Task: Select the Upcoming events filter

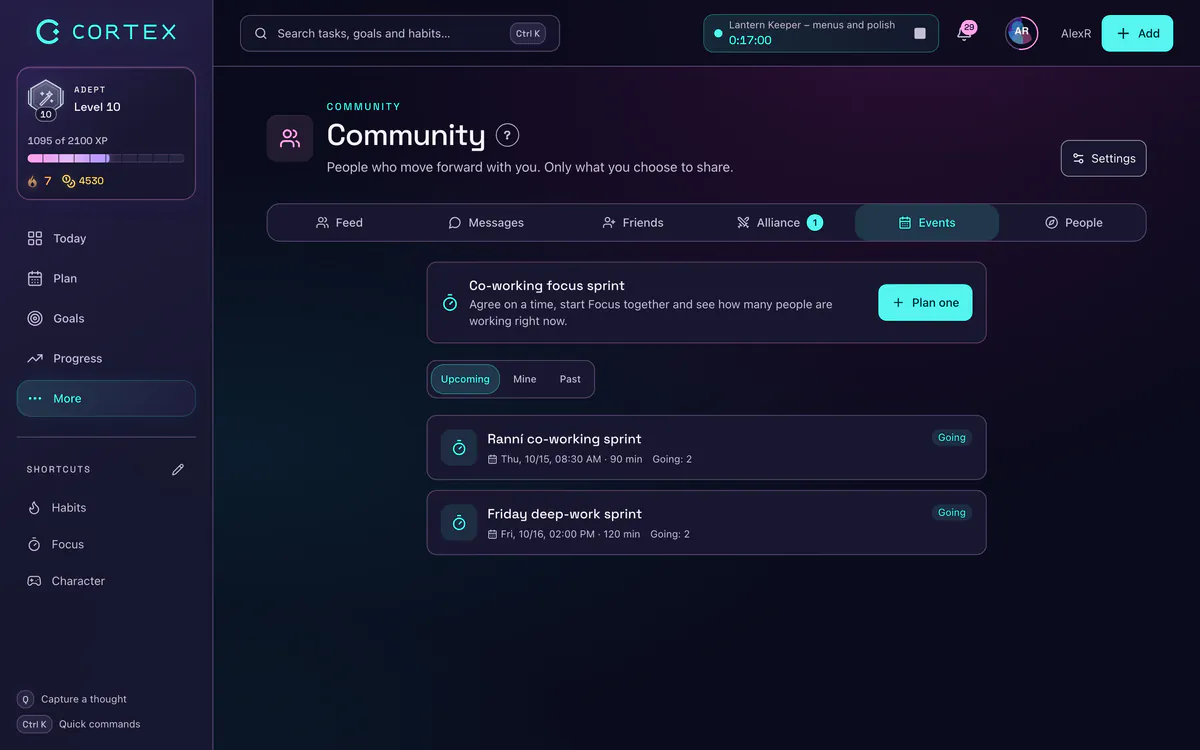Action: click(x=465, y=379)
